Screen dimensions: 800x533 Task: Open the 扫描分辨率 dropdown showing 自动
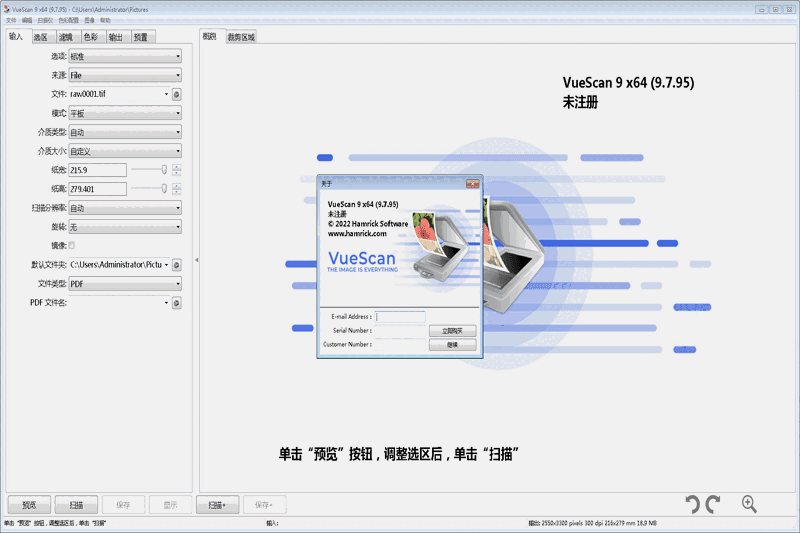tap(125, 208)
